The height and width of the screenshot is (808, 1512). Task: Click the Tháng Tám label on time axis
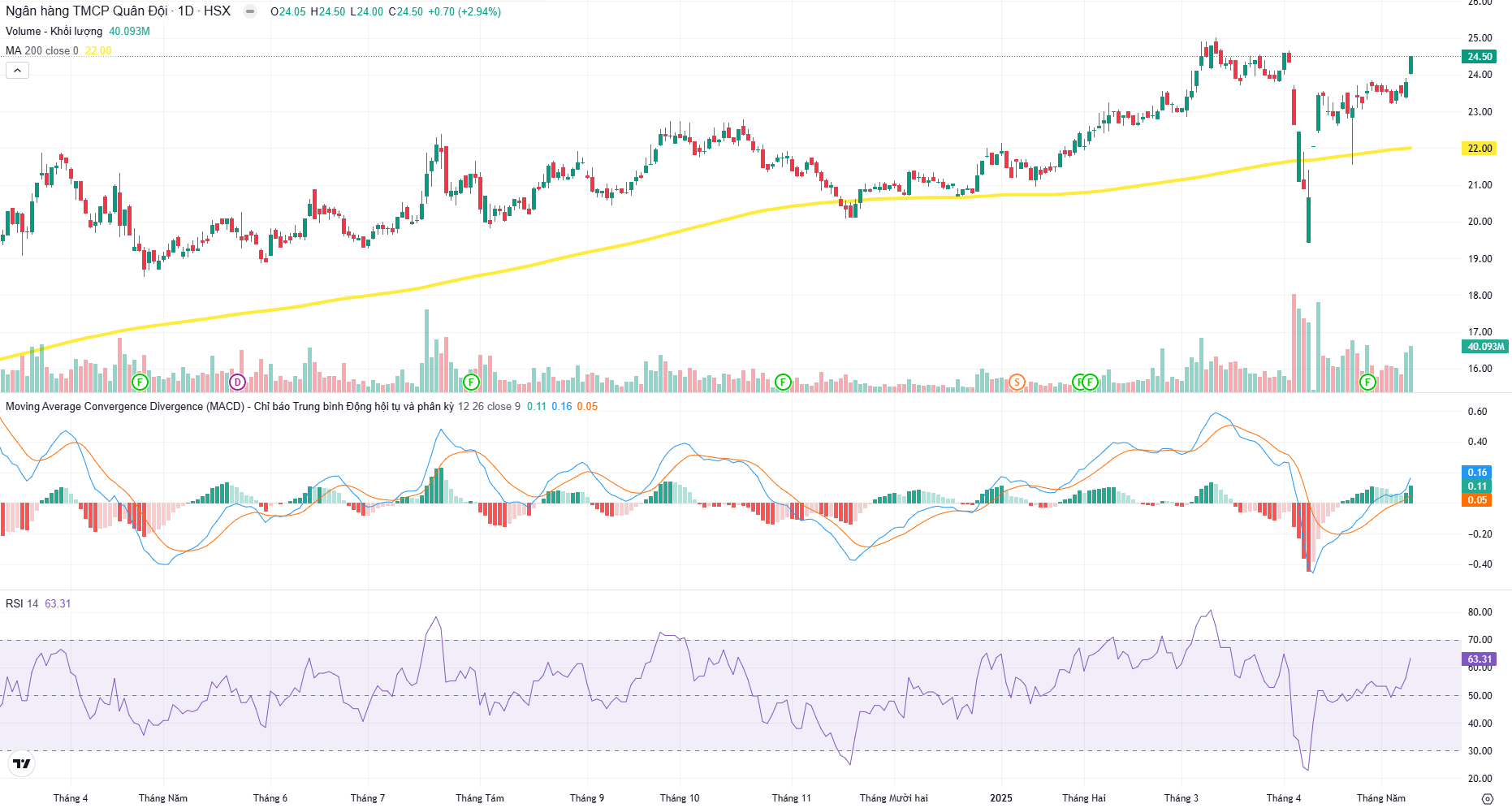[480, 798]
